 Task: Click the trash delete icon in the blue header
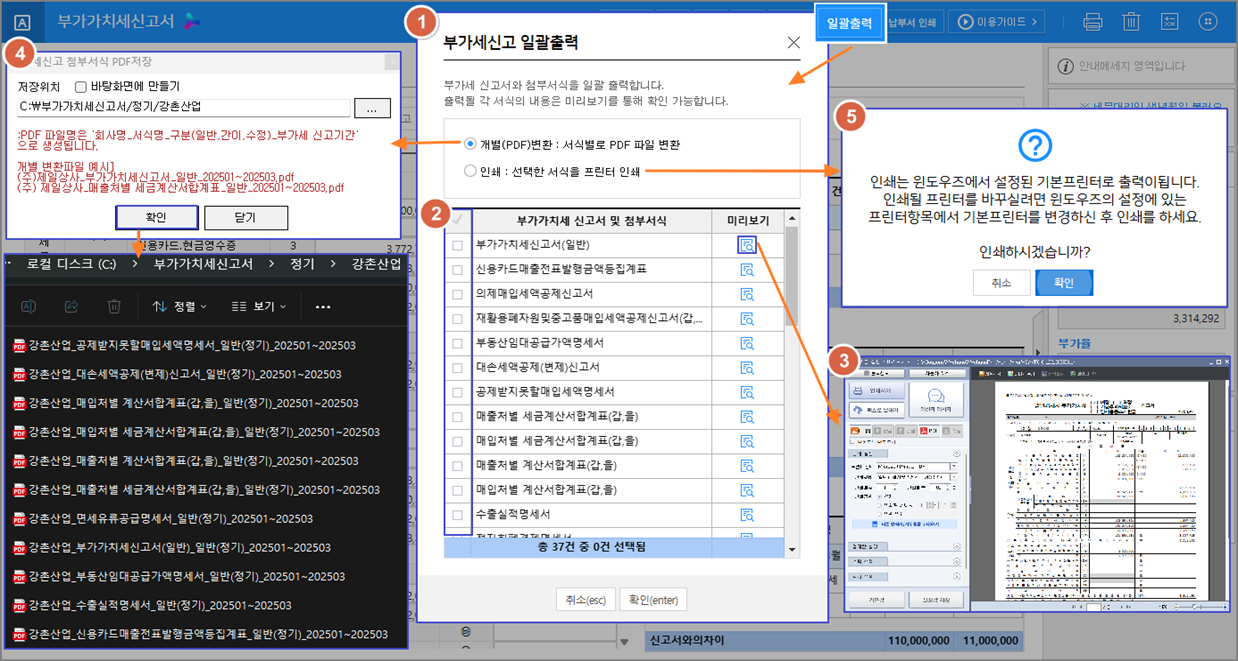[1131, 21]
